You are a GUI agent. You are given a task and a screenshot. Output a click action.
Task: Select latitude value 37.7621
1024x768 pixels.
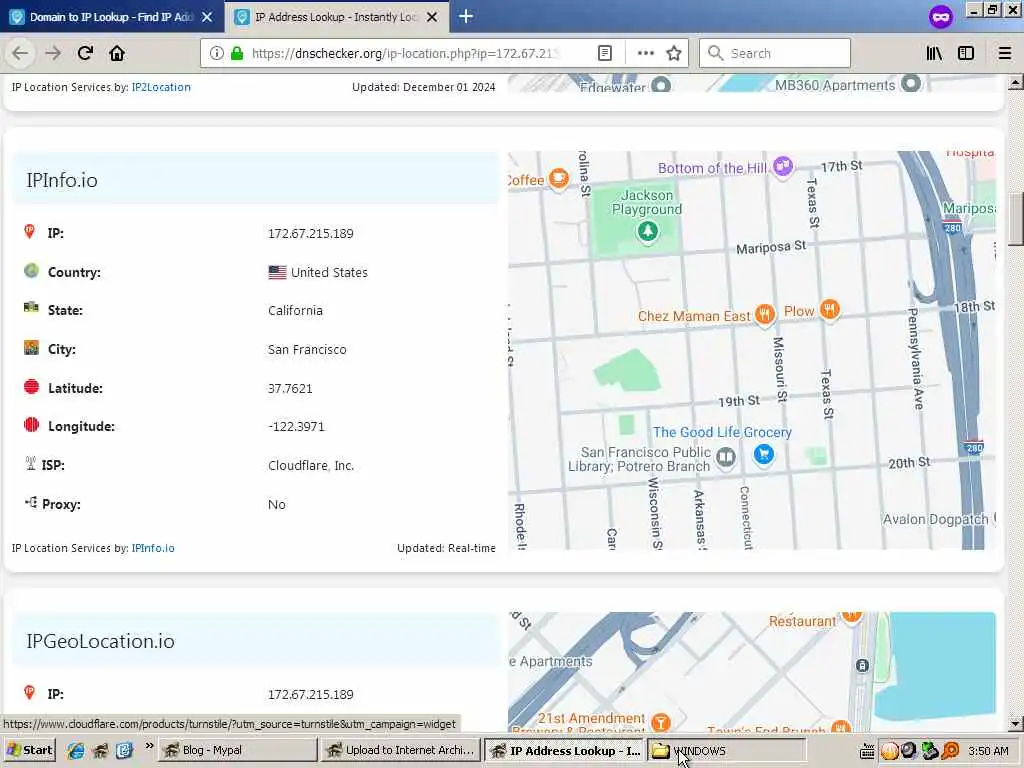tap(290, 389)
